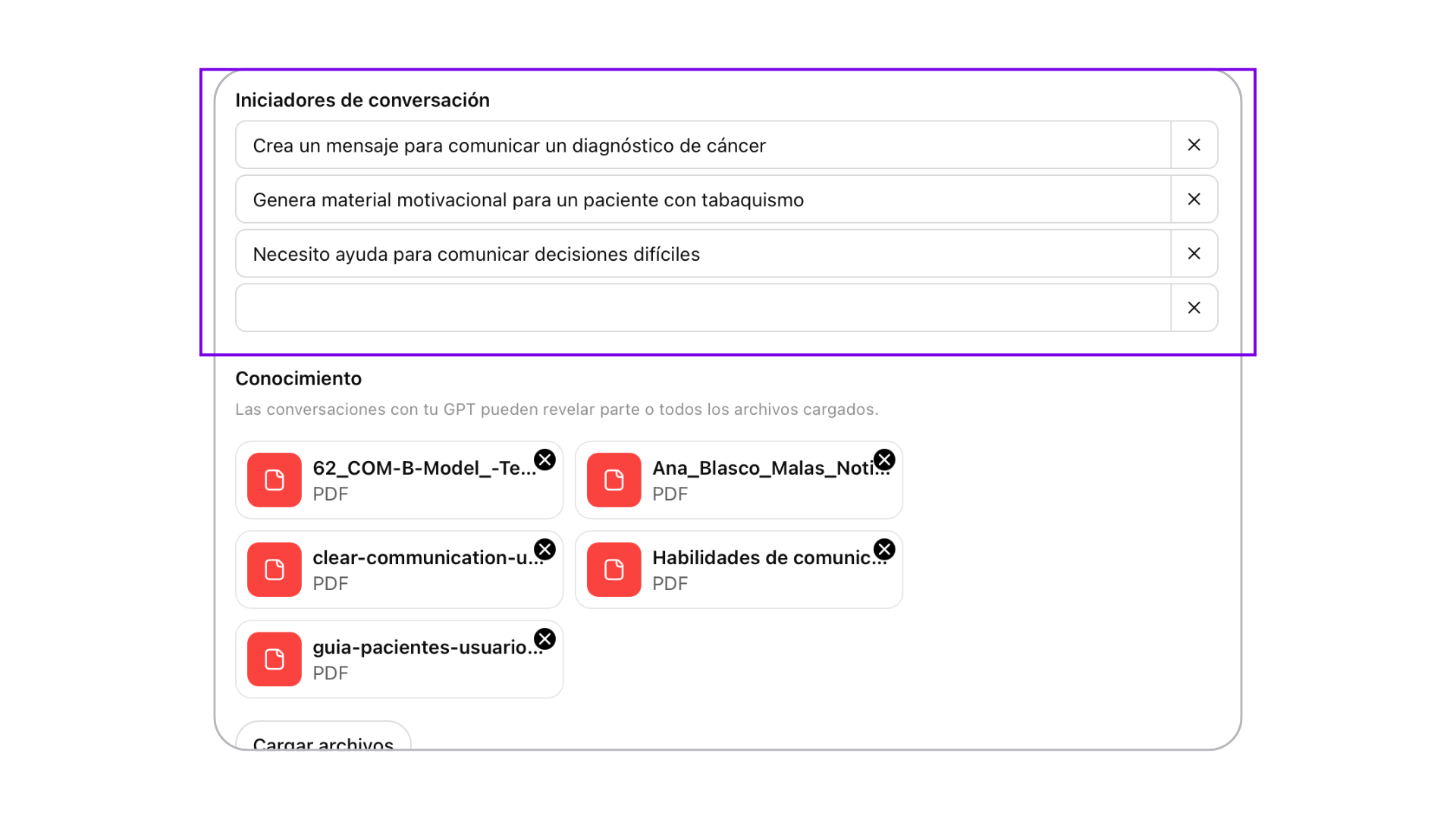Remove the 62_COM-B-Model PDF file
Screen dimensions: 1456x819
click(544, 460)
